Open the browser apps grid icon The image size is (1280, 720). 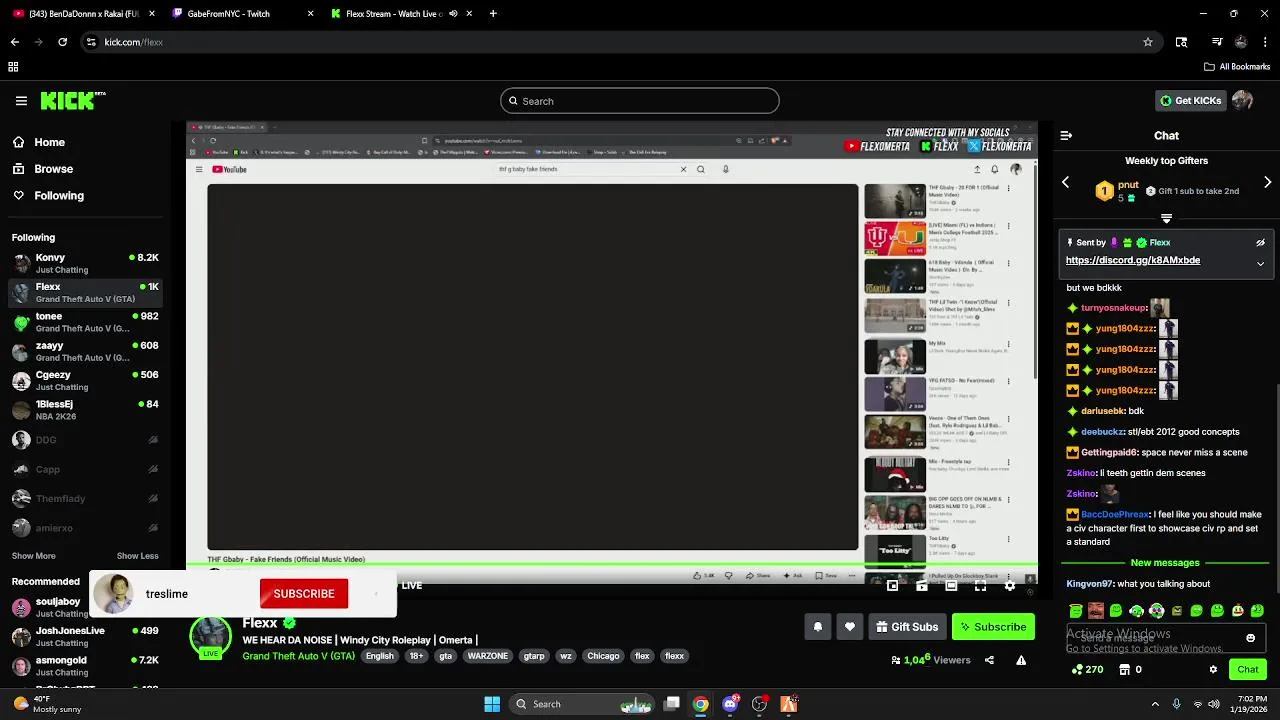click(x=13, y=67)
